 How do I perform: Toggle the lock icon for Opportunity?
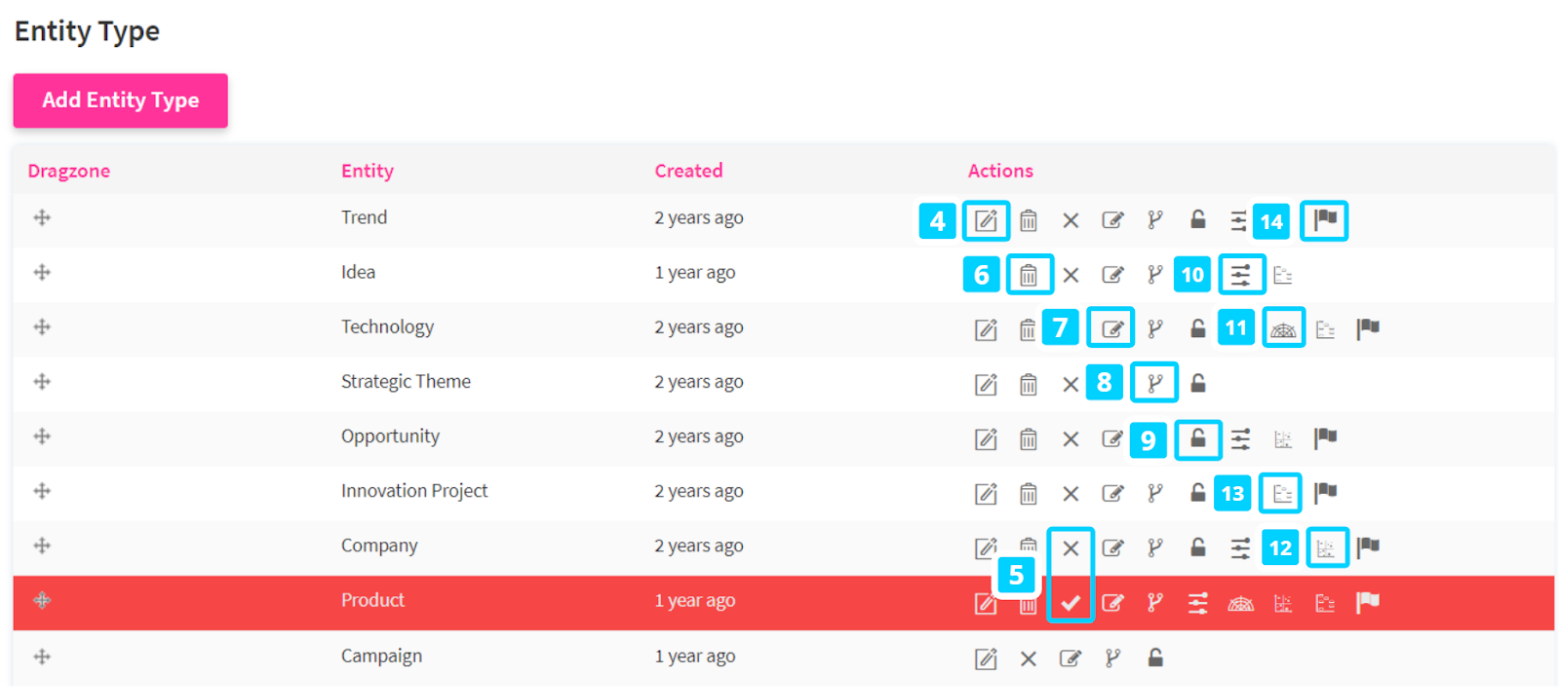(1198, 438)
